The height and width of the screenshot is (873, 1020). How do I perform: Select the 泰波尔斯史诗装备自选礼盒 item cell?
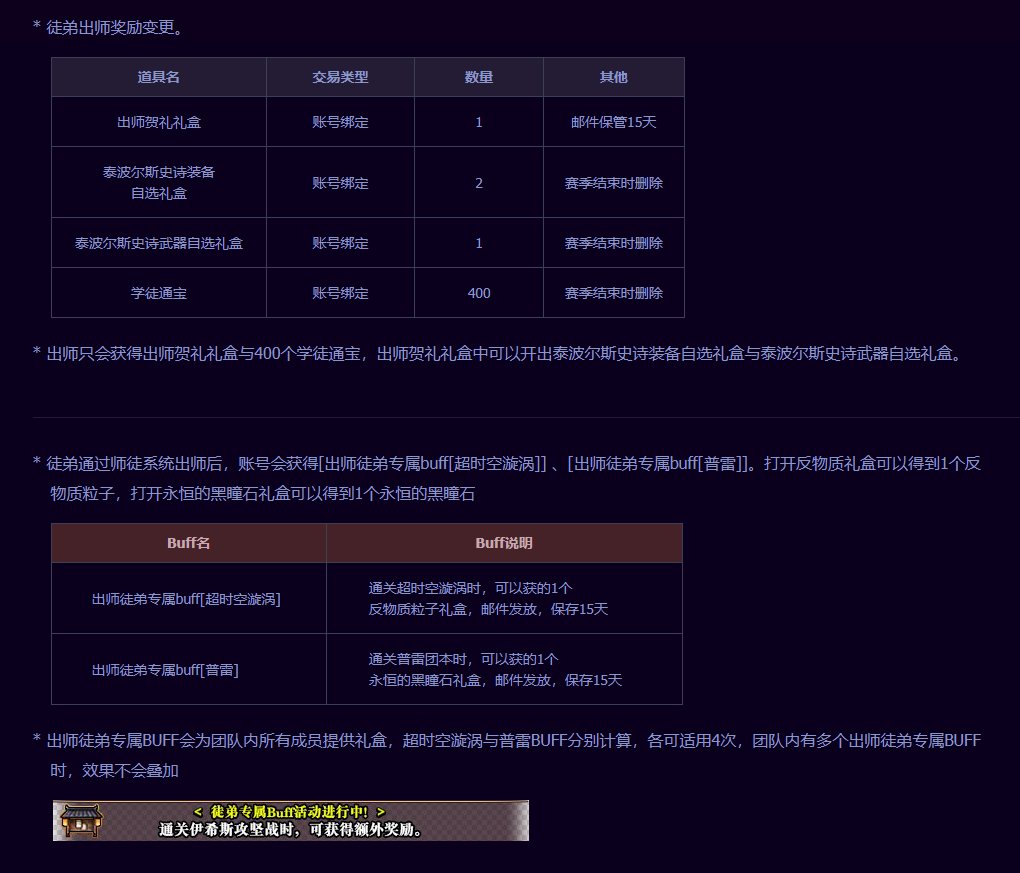pos(159,182)
